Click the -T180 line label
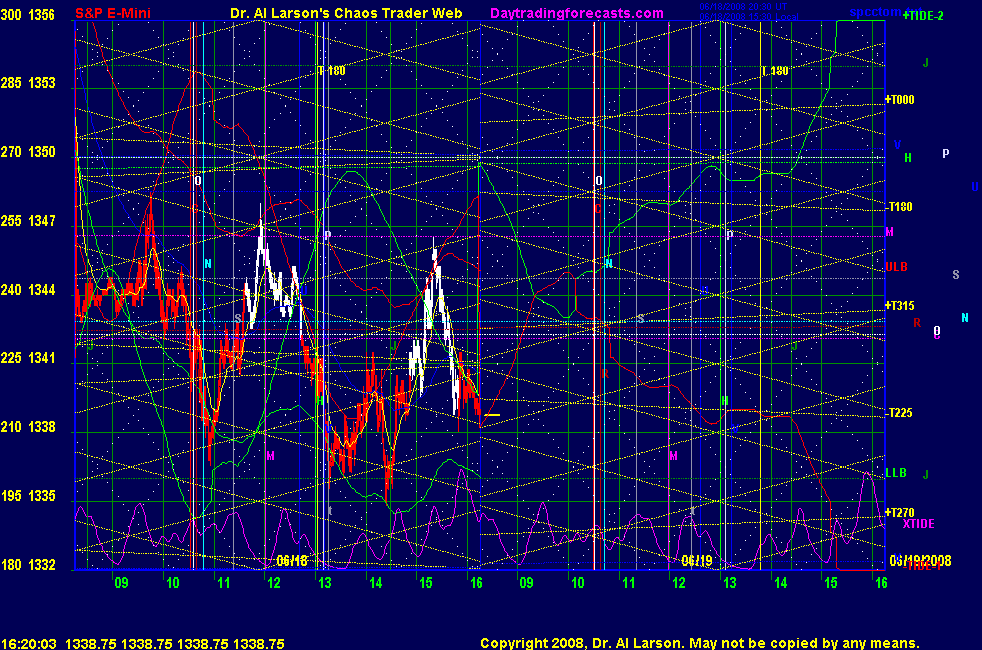Screen dimensions: 982x650 pos(900,207)
